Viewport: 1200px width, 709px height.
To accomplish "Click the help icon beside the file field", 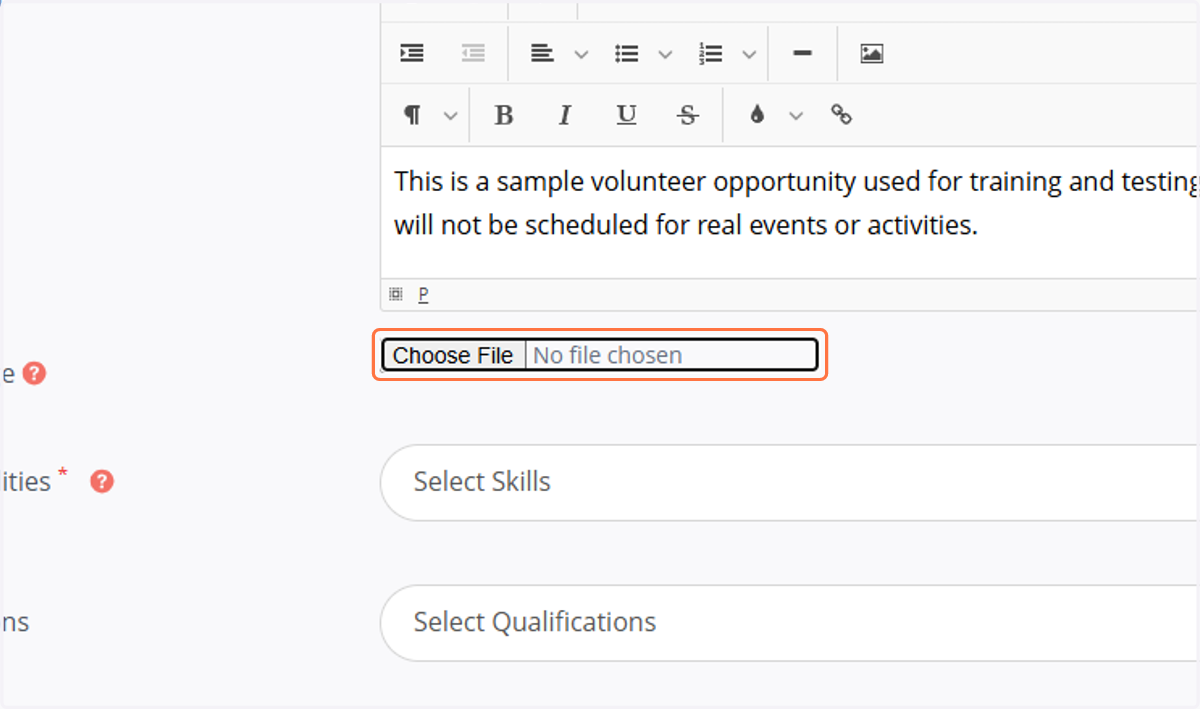I will coord(35,374).
